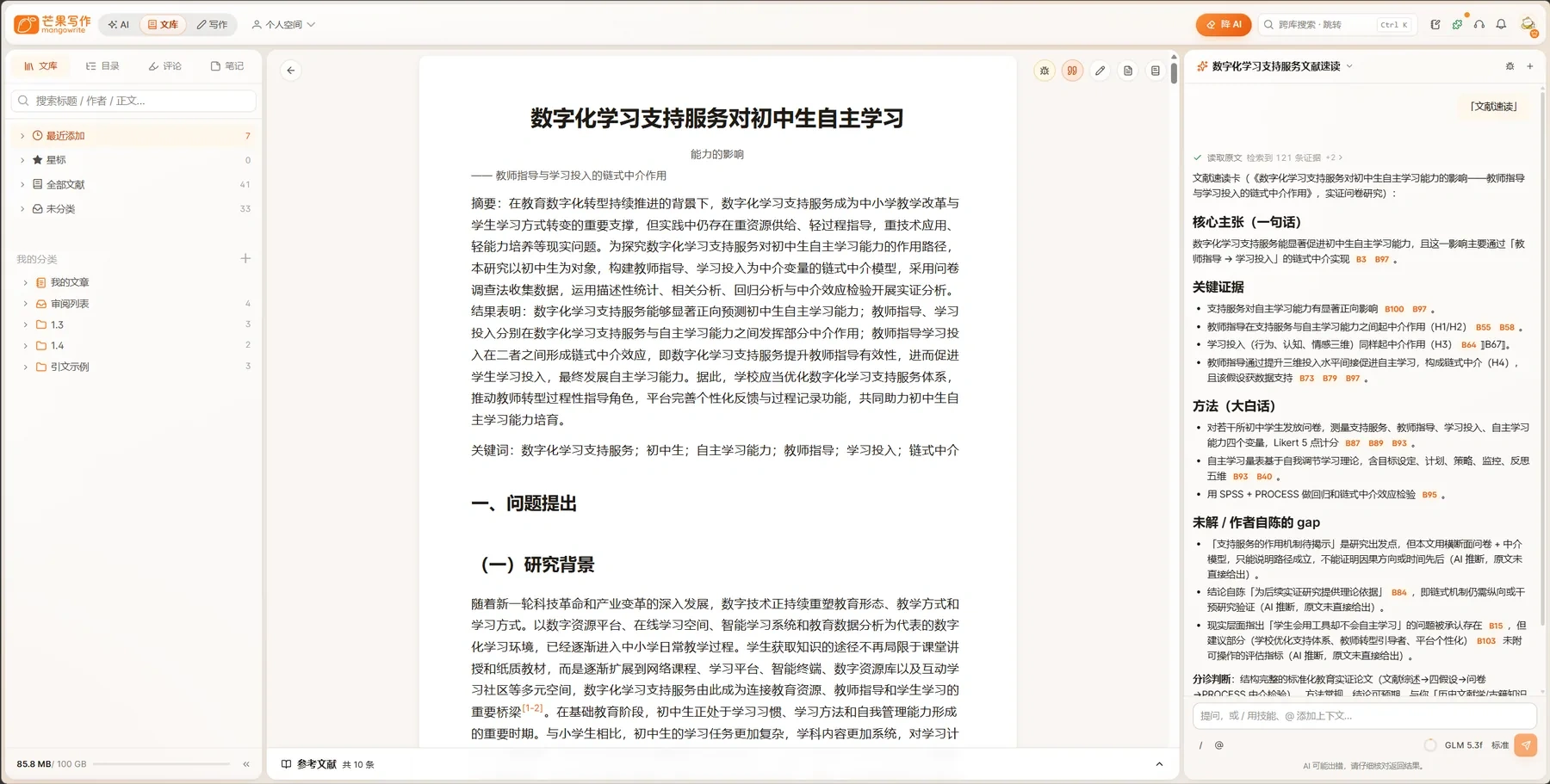
Task: Click the back arrow above the document
Action: point(291,71)
